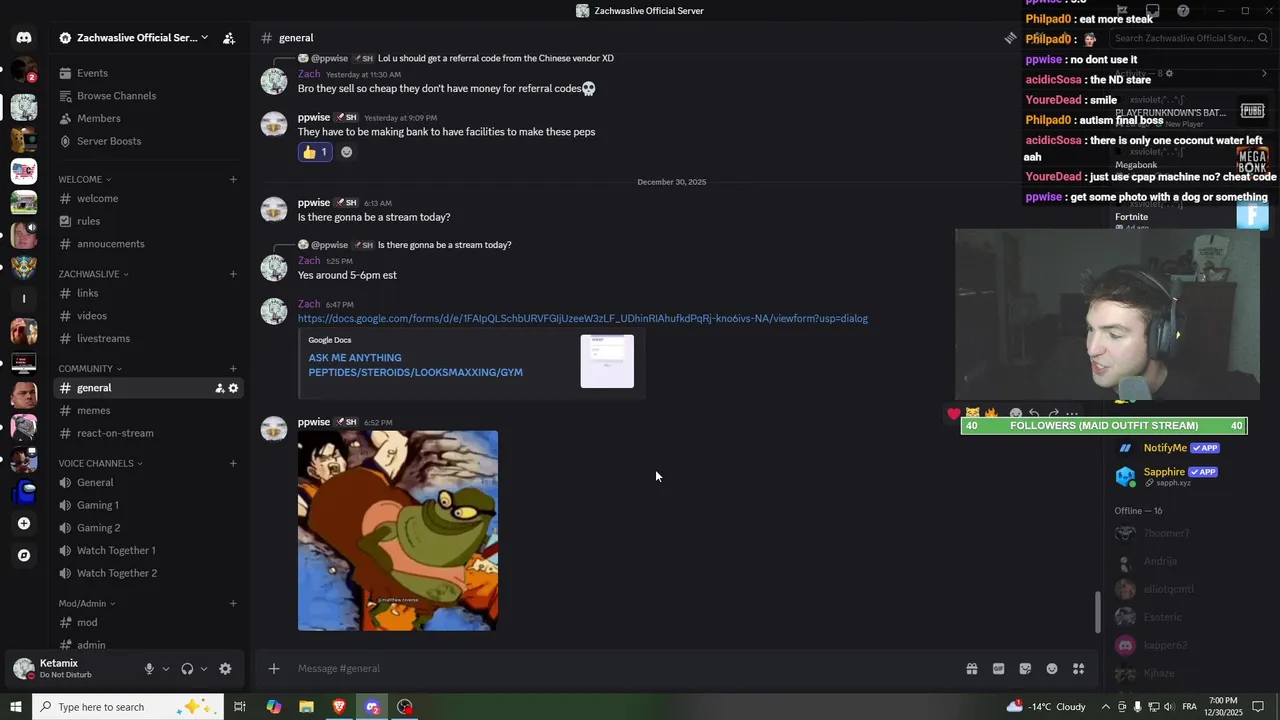This screenshot has height=720, width=1280.
Task: Open headphone output options arrow
Action: 204,669
